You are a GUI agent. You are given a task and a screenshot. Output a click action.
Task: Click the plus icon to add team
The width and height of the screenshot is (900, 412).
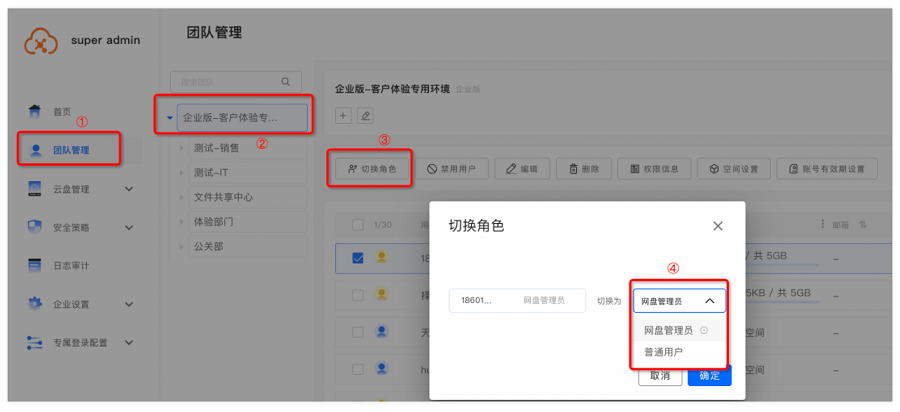click(343, 116)
